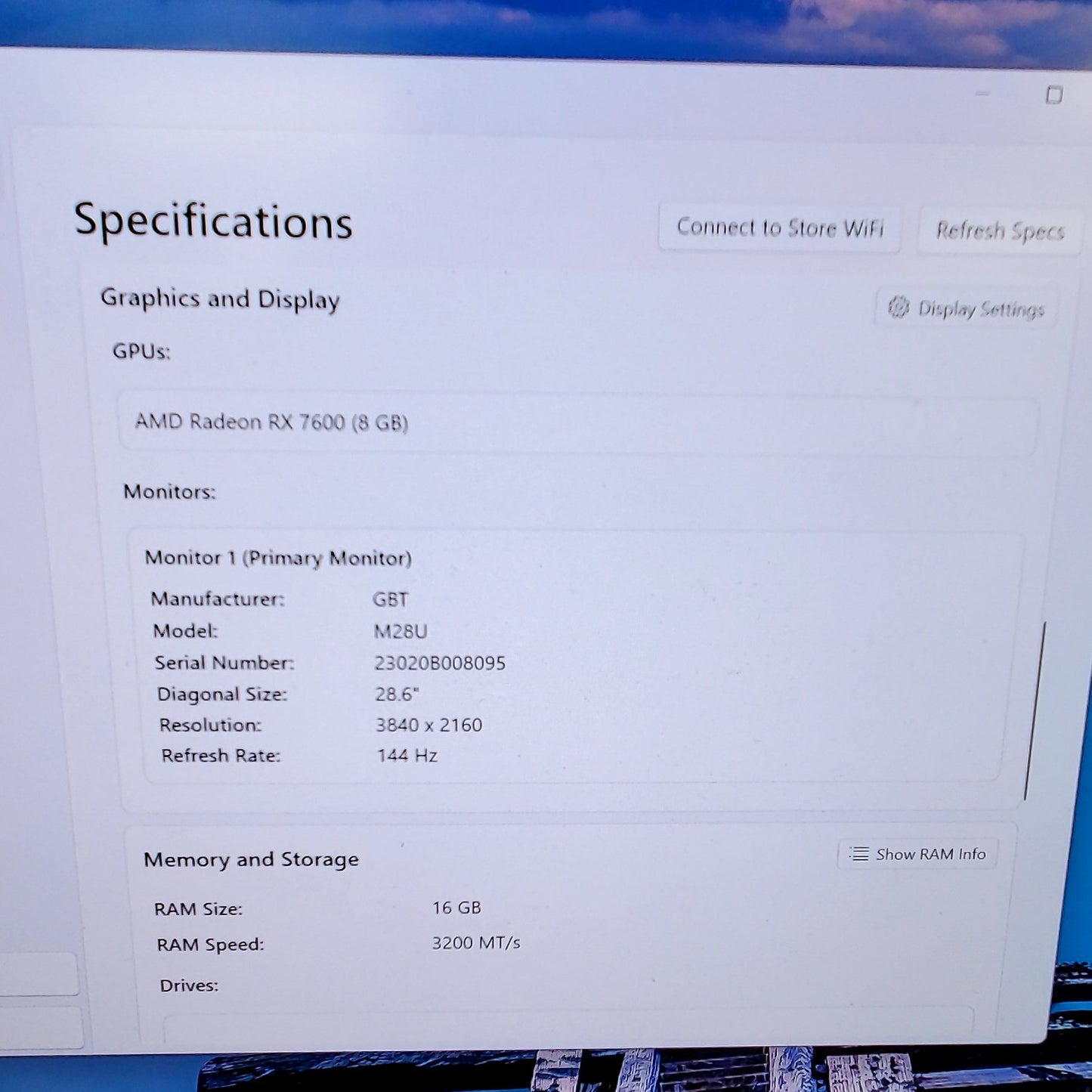
Task: Click the Diagonal Size: label
Action: tap(222, 694)
